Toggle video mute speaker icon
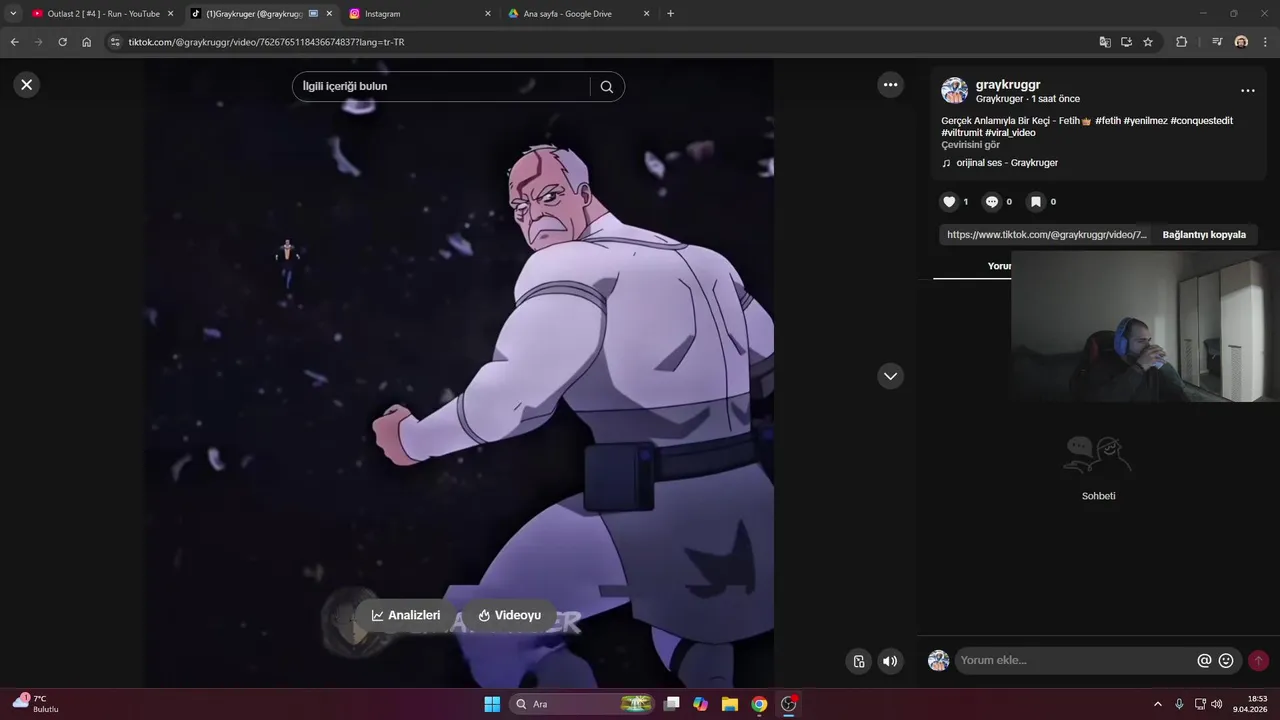 pos(889,661)
